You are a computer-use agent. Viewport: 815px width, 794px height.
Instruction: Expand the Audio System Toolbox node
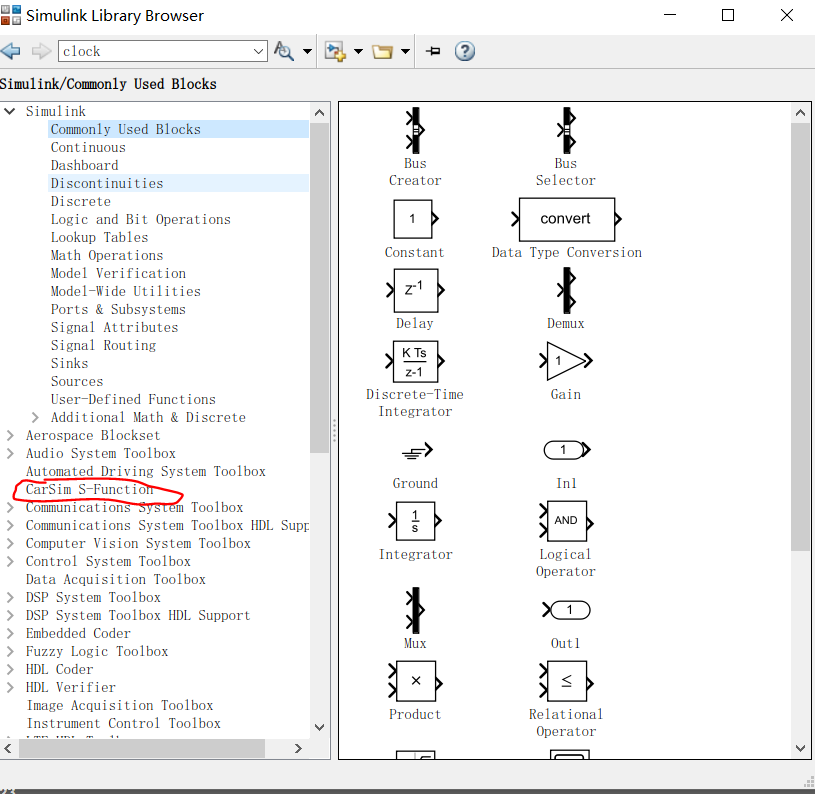(10, 454)
